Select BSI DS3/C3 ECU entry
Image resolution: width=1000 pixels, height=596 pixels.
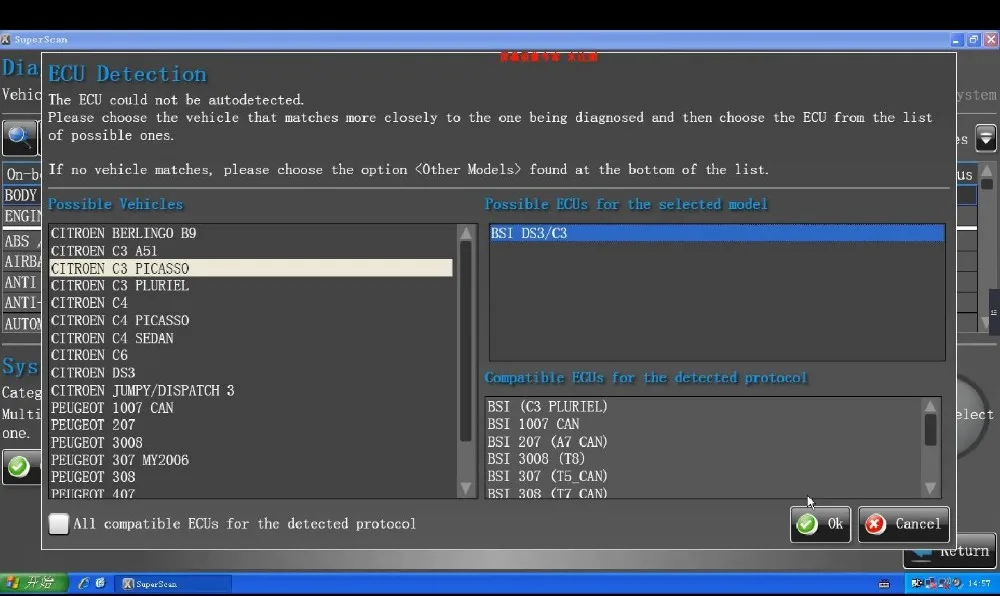[717, 233]
